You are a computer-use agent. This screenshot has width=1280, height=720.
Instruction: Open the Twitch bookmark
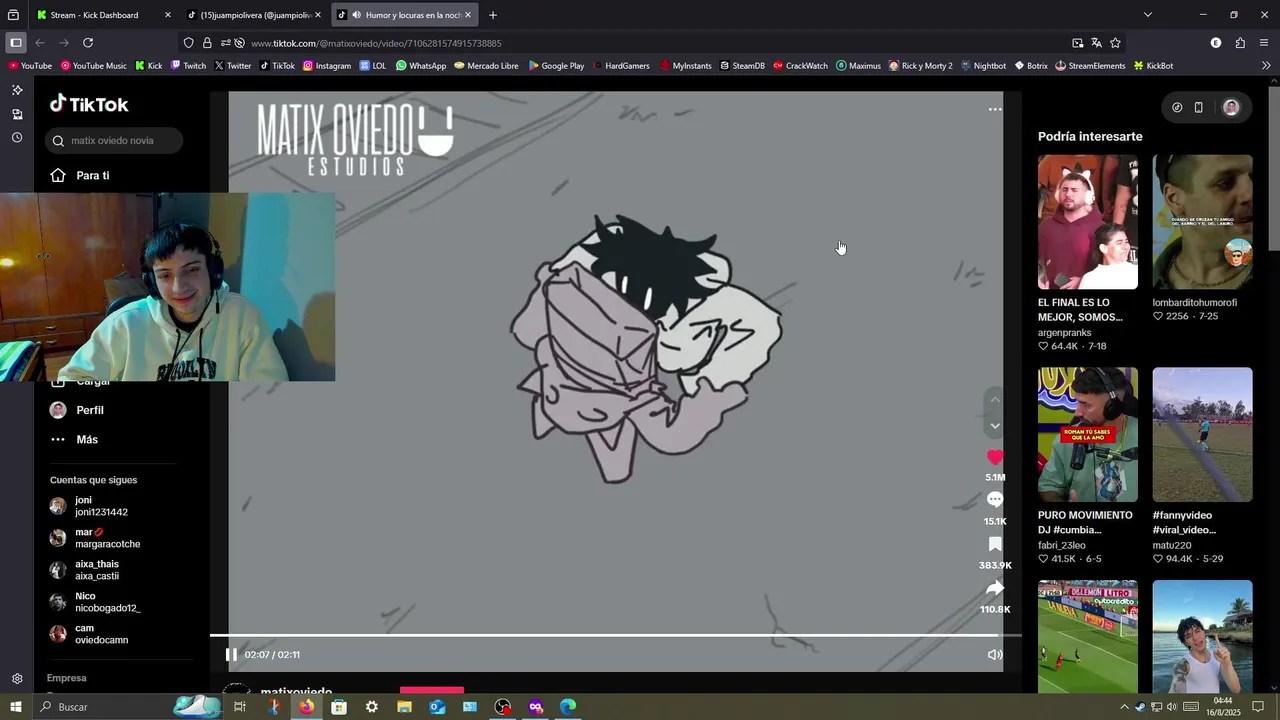(187, 66)
